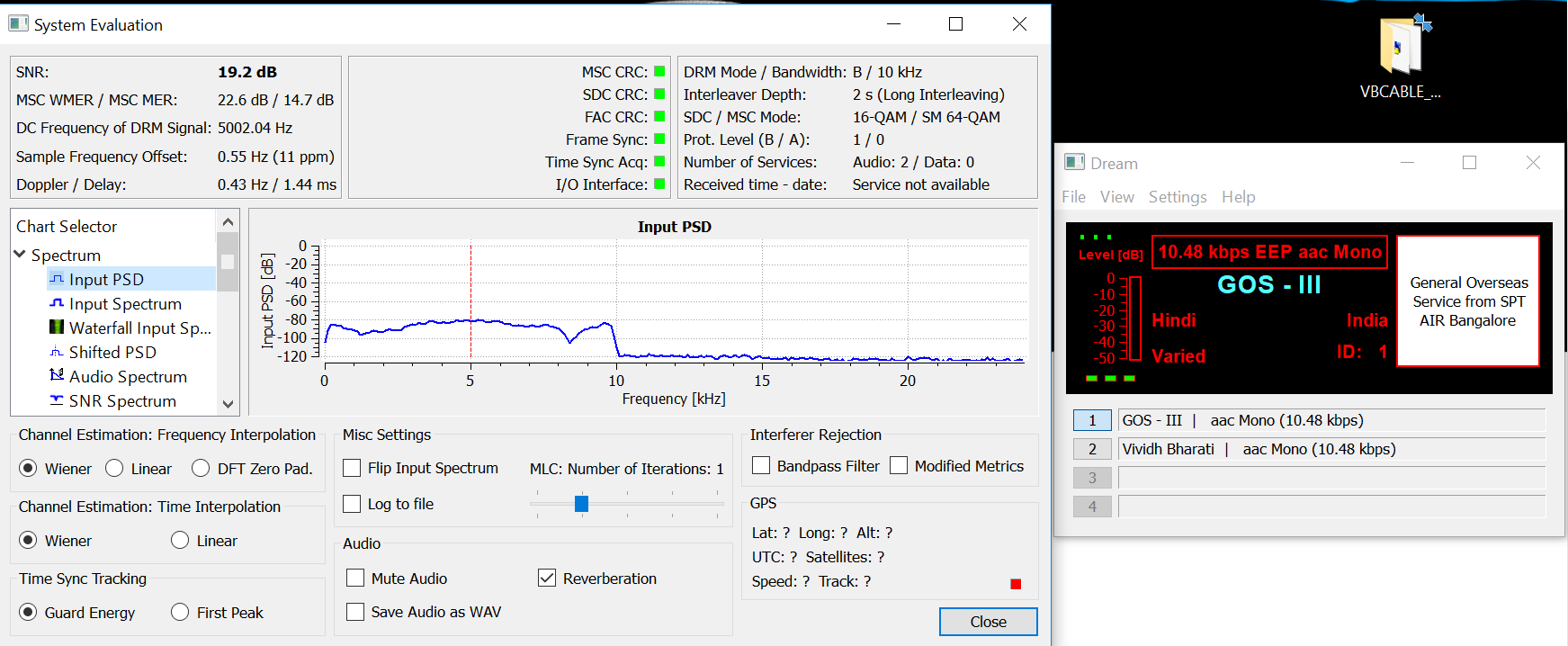Click the Chart Selector header

coord(67,227)
